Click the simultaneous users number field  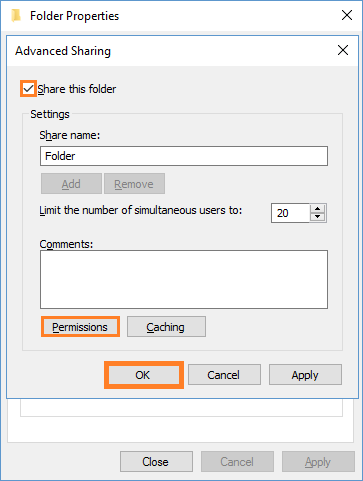[290, 213]
